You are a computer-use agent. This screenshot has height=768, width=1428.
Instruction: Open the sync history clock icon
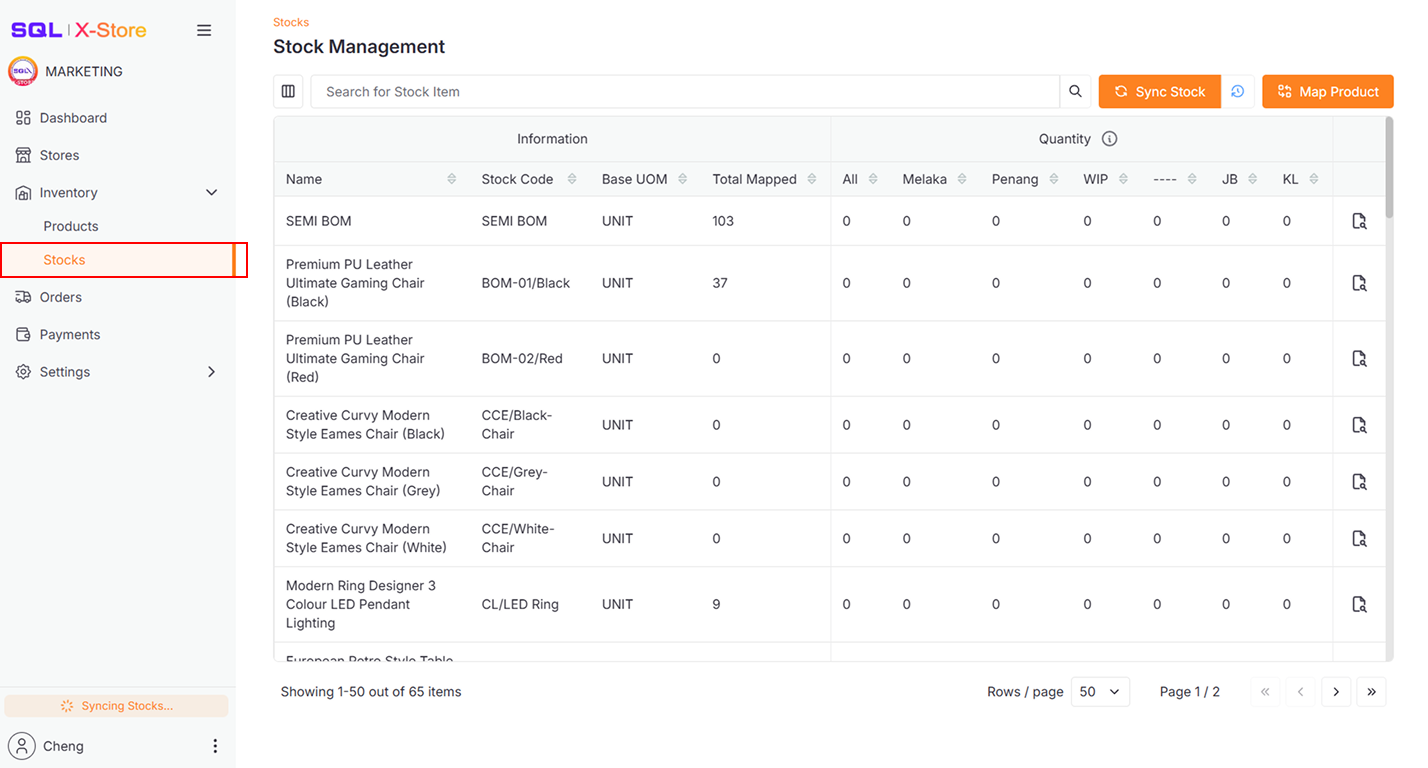[1238, 91]
